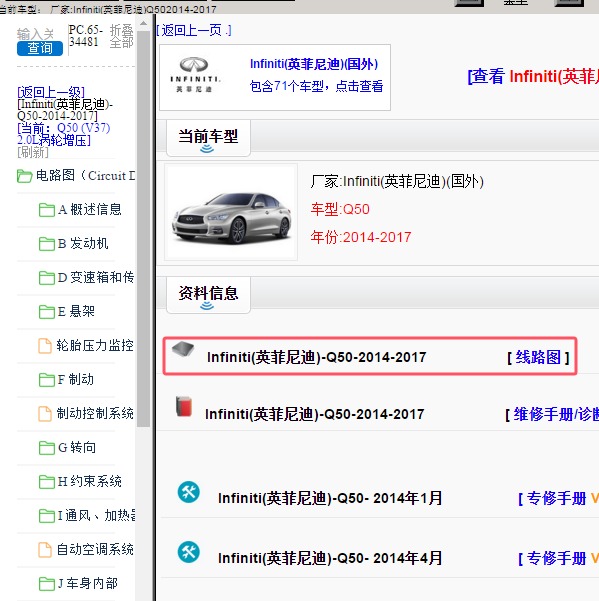Select the 当前车型 tab
The height and width of the screenshot is (601, 599).
click(208, 138)
